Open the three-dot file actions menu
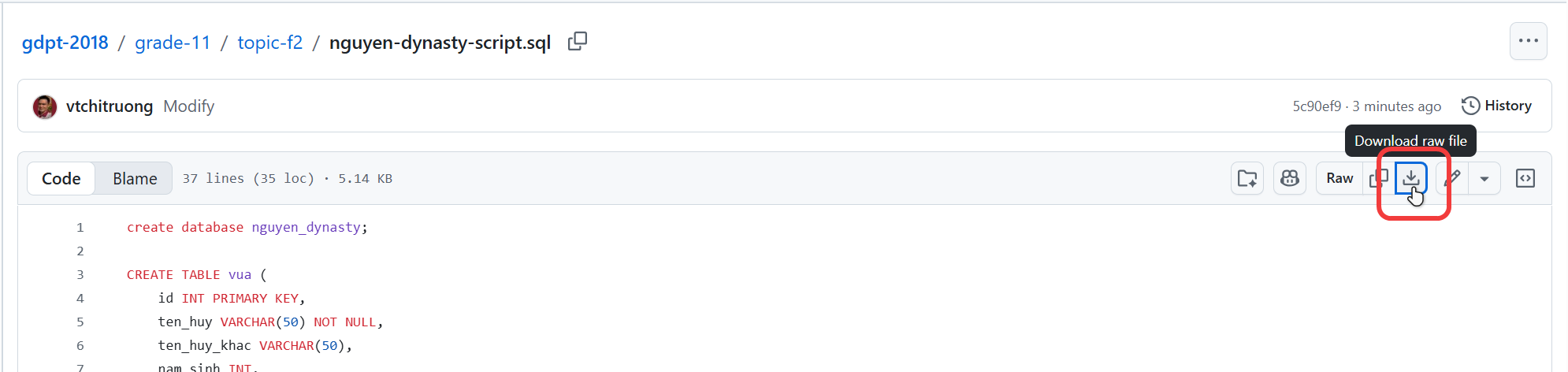 point(1528,41)
